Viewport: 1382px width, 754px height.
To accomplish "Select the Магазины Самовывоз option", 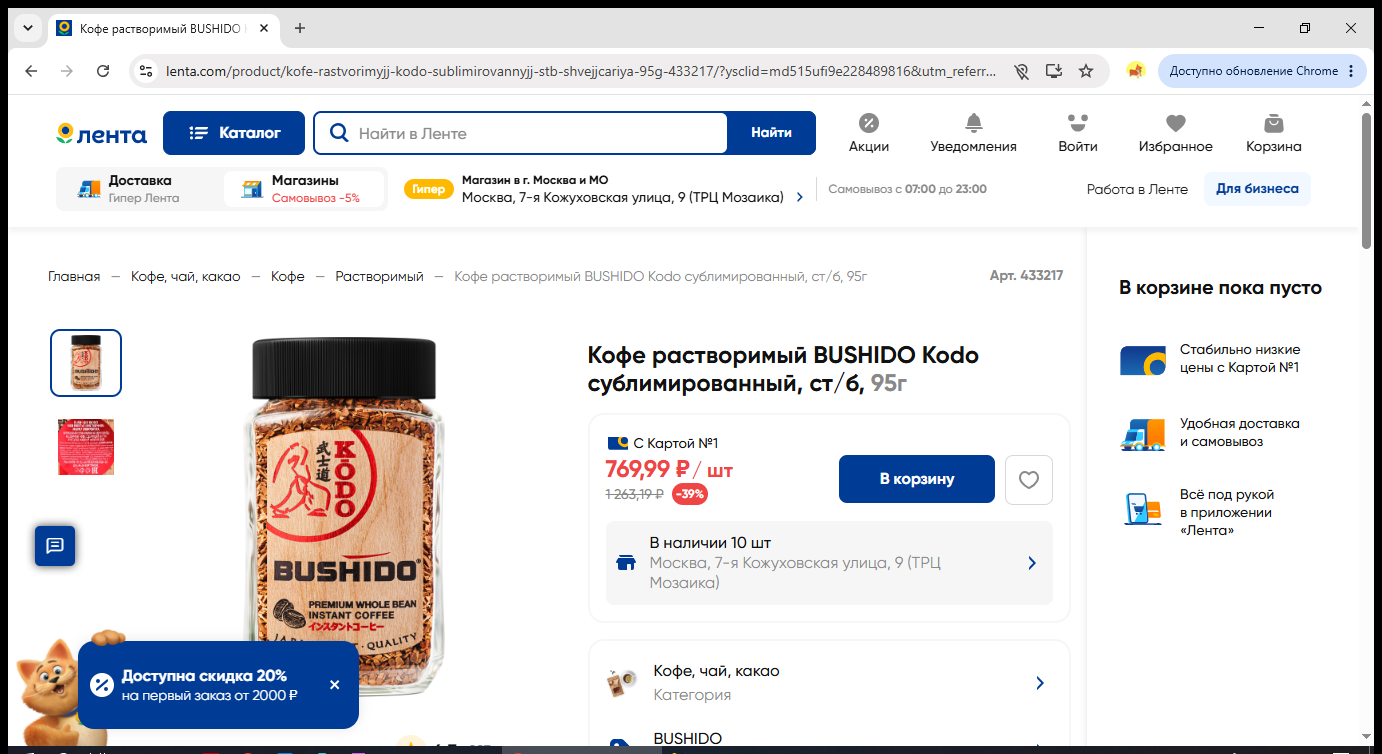I will pyautogui.click(x=303, y=189).
